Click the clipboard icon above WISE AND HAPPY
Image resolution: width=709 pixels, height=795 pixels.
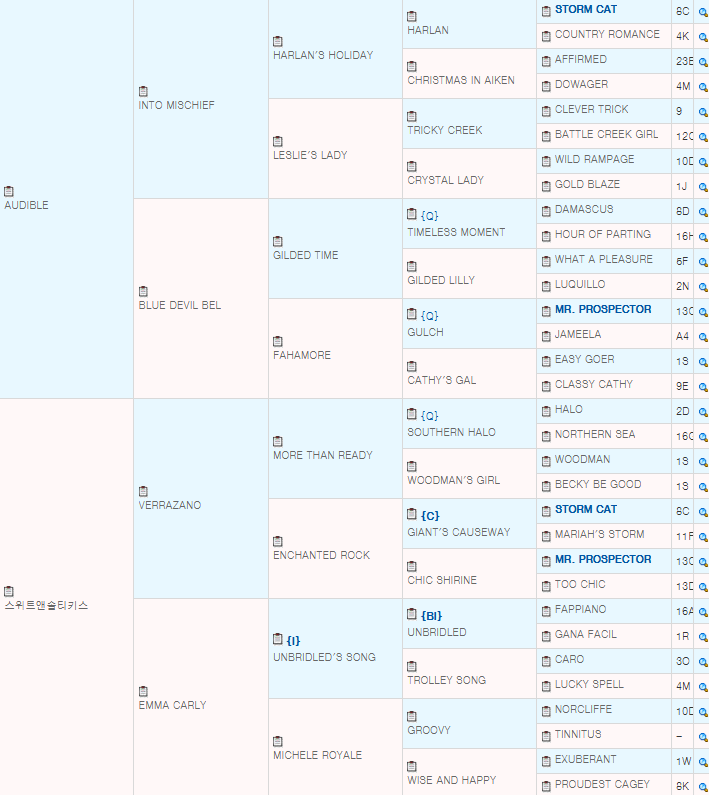(x=412, y=766)
